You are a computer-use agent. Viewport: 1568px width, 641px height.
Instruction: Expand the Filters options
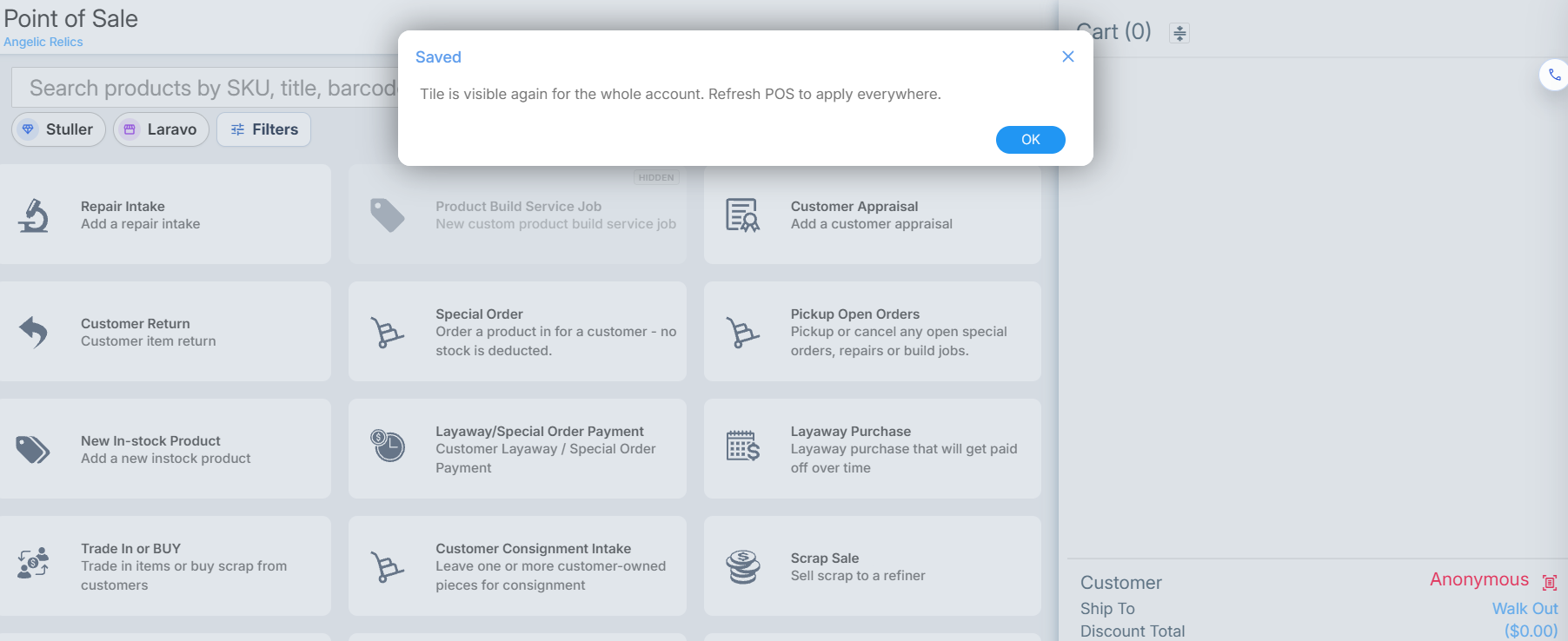[x=263, y=129]
